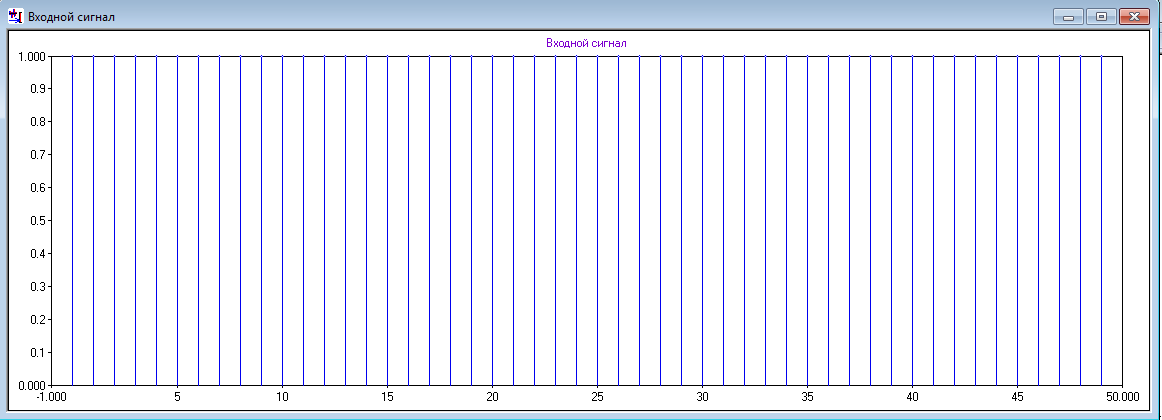Click y-axis label 0.000
Image resolution: width=1162 pixels, height=420 pixels.
point(31,385)
